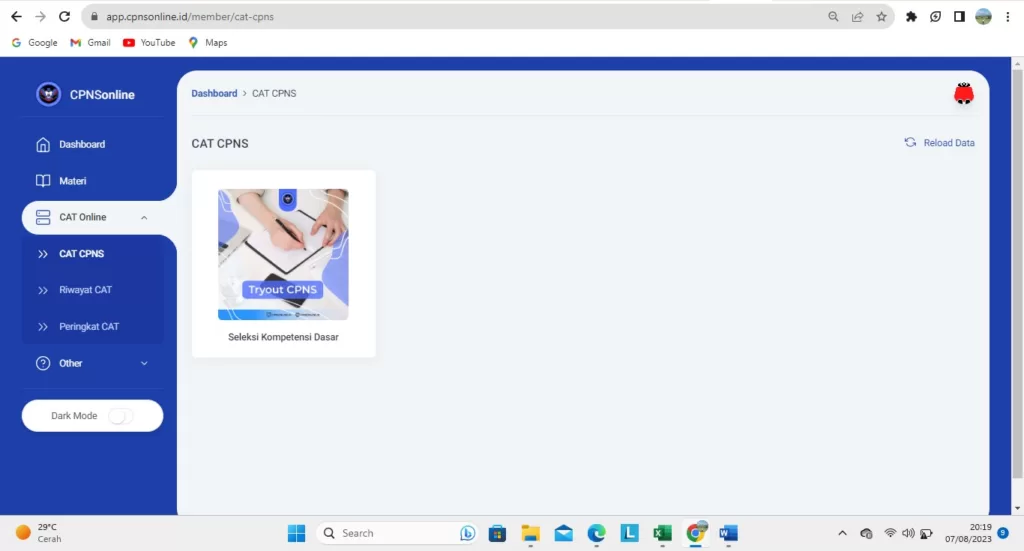
Task: Open the YouTube bookmark
Action: (x=149, y=43)
